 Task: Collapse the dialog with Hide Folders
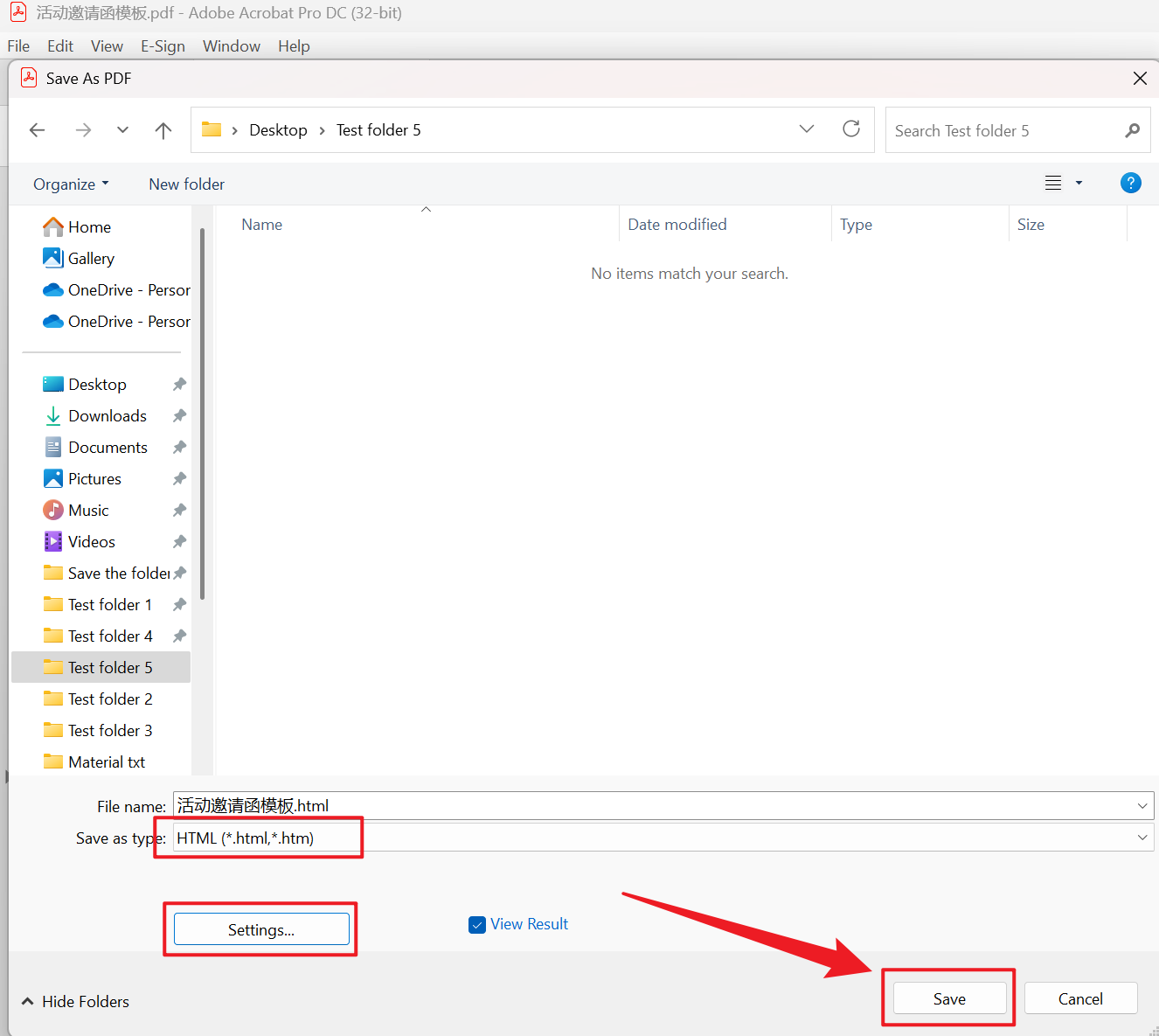pyautogui.click(x=75, y=1002)
